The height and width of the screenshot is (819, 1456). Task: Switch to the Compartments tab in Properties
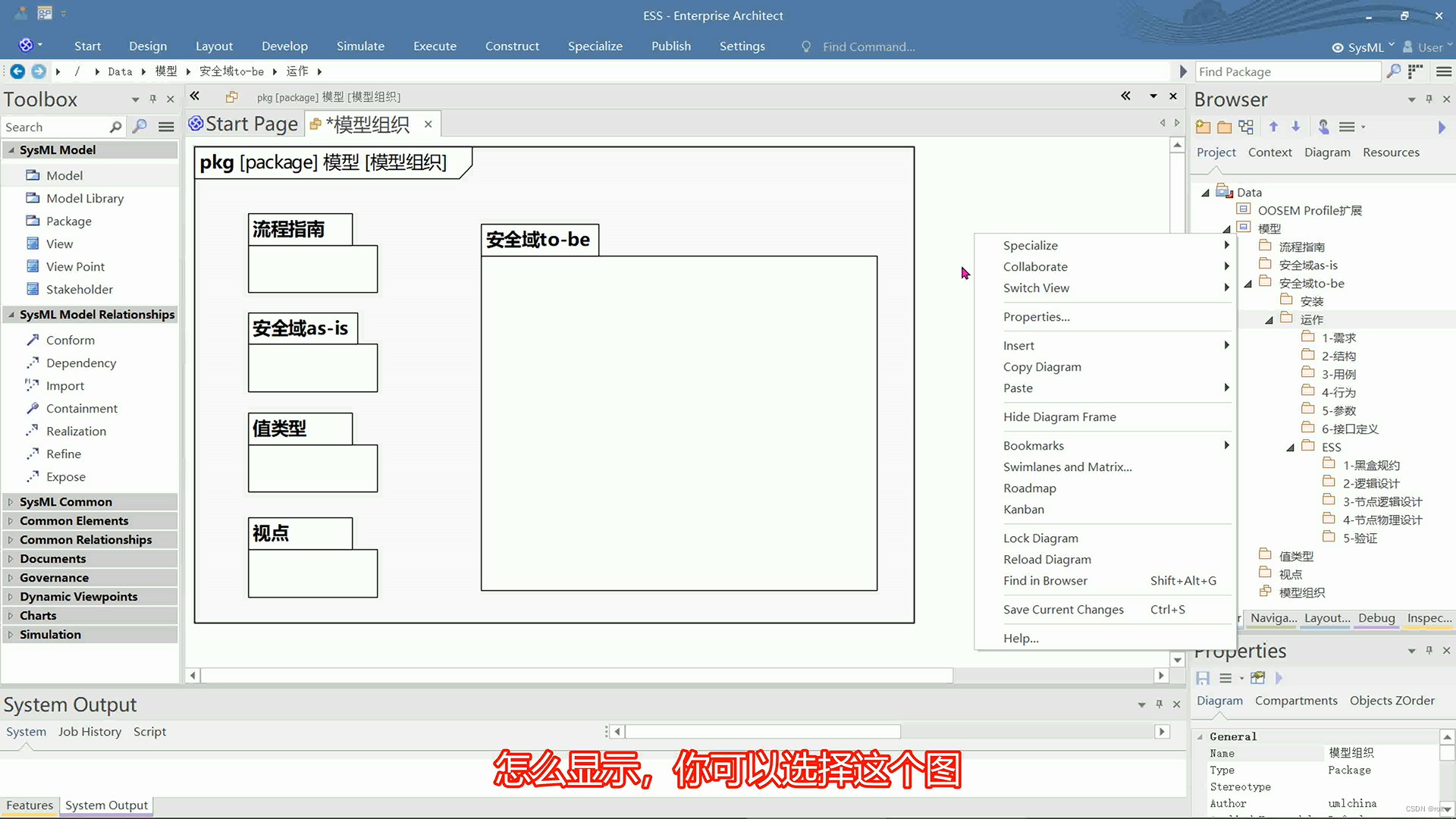1296,701
